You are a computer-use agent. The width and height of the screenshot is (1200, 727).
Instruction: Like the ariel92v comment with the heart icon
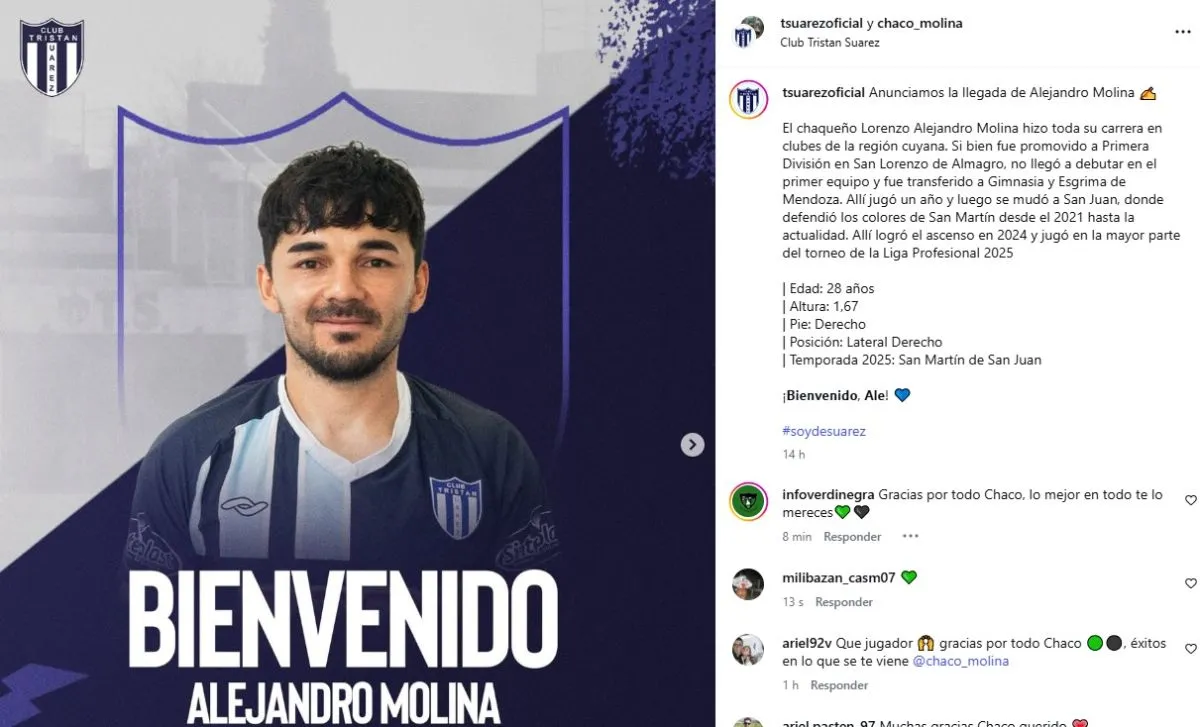[x=1190, y=649]
